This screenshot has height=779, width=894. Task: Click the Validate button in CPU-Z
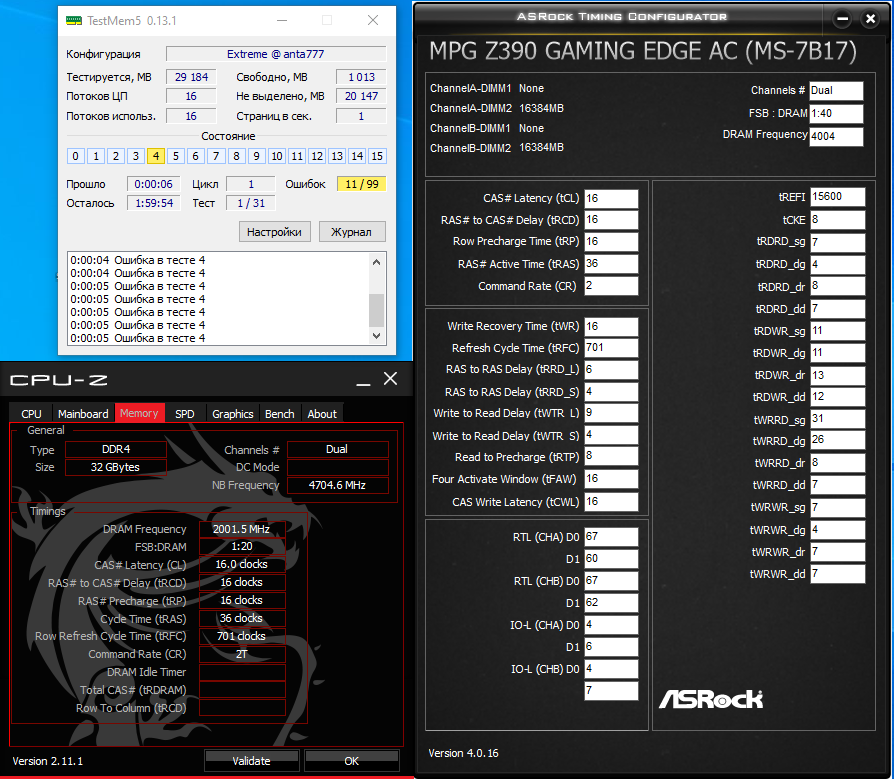click(251, 761)
